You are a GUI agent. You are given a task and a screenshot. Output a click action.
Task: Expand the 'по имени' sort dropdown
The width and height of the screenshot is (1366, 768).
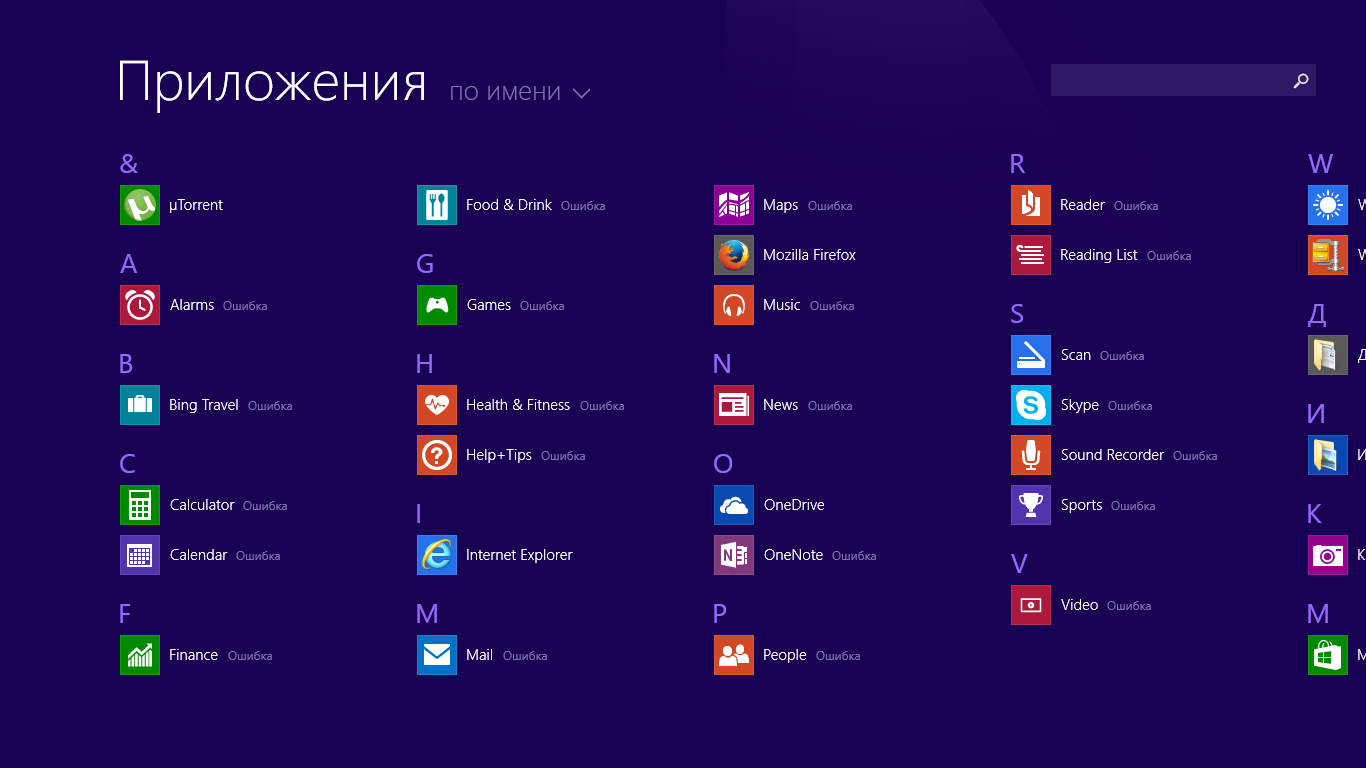tap(520, 92)
